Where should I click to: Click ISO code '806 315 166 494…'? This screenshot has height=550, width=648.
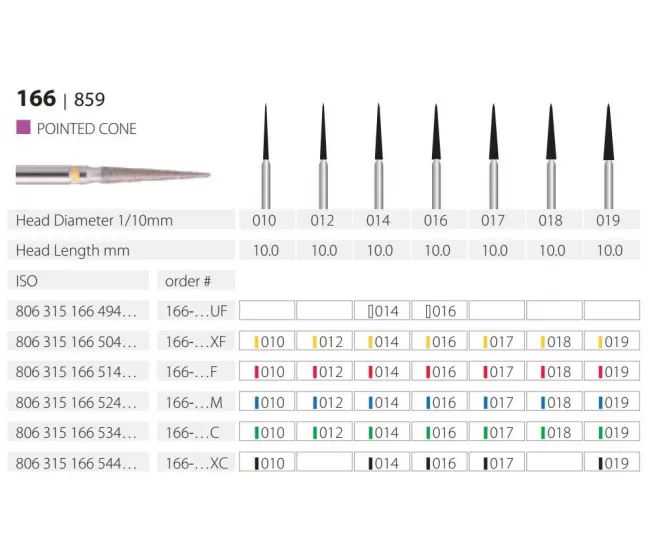76,311
